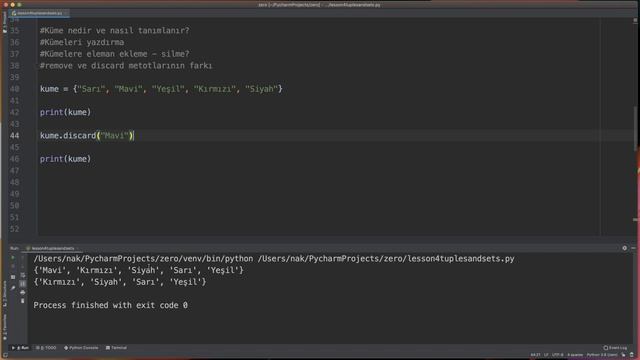The height and width of the screenshot is (360, 640).
Task: Select the lesson4tuplesandsets.py editor tab
Action: pos(40,13)
